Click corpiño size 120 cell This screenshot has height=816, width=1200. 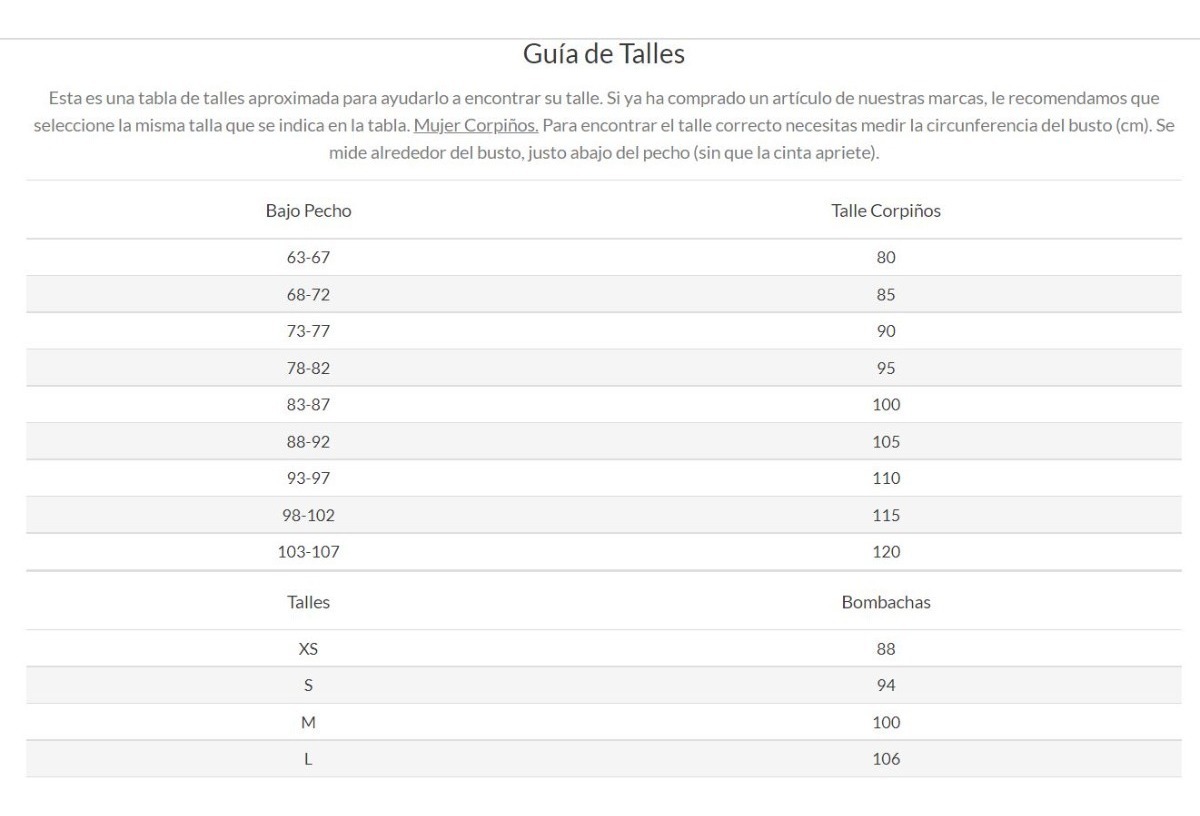click(x=886, y=552)
